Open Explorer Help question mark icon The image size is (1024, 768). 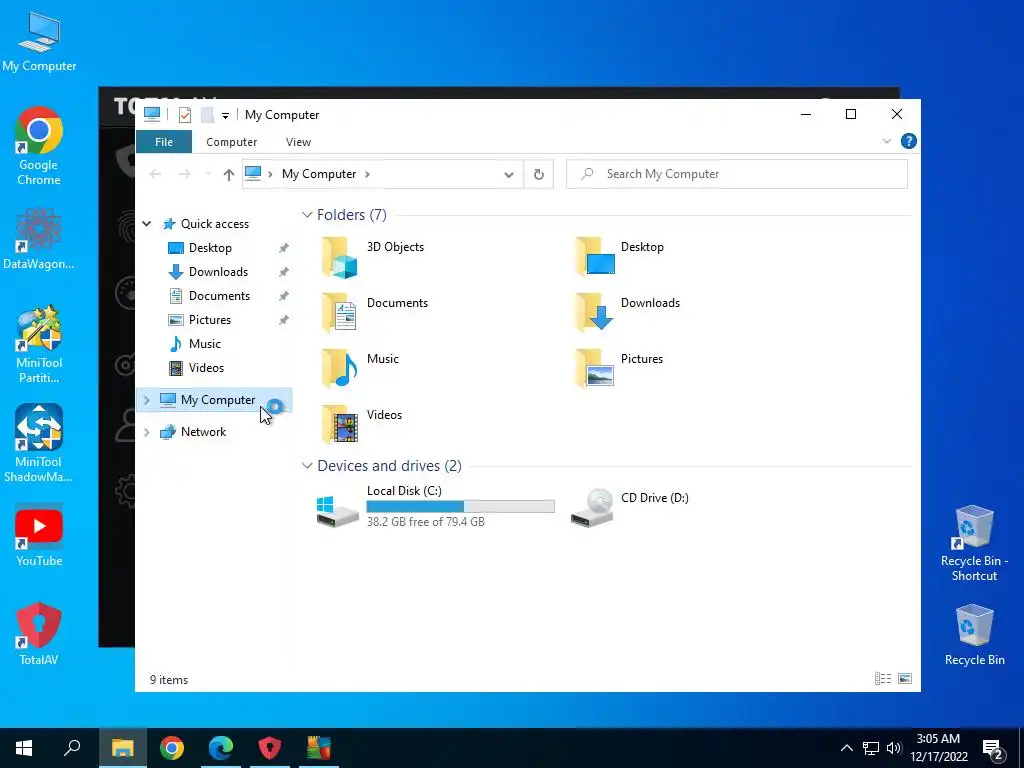[x=908, y=141]
